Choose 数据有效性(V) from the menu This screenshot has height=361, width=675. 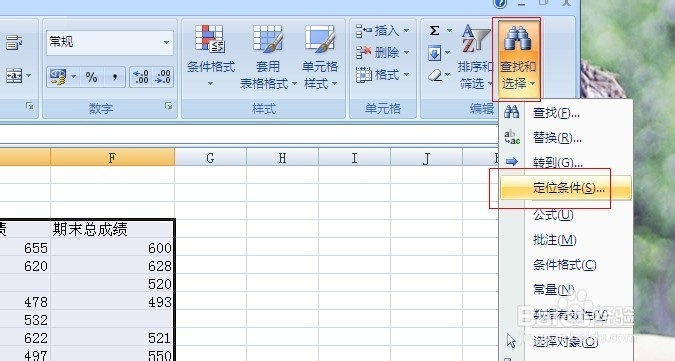coord(566,315)
